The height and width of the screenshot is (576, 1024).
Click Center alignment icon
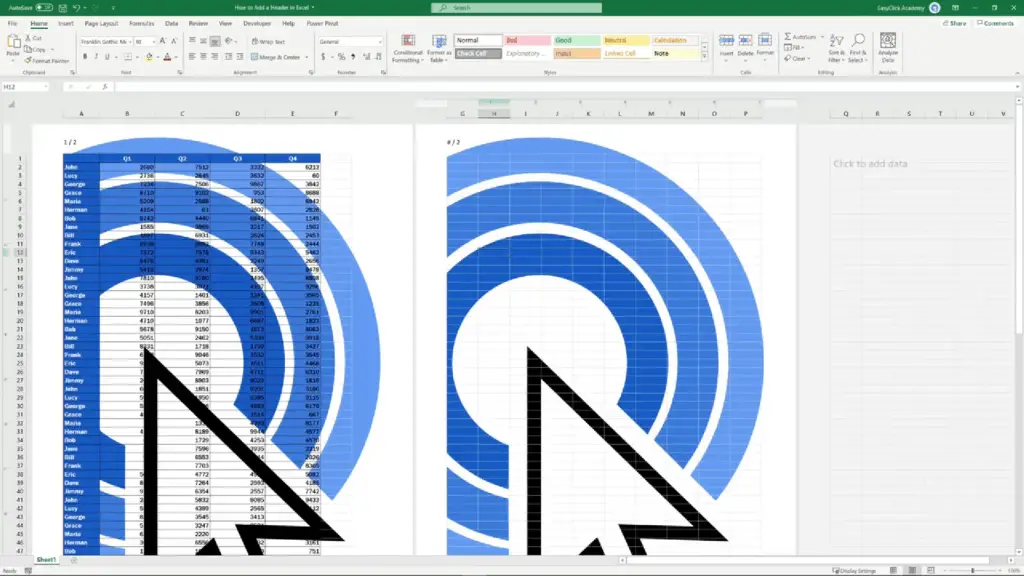point(203,57)
